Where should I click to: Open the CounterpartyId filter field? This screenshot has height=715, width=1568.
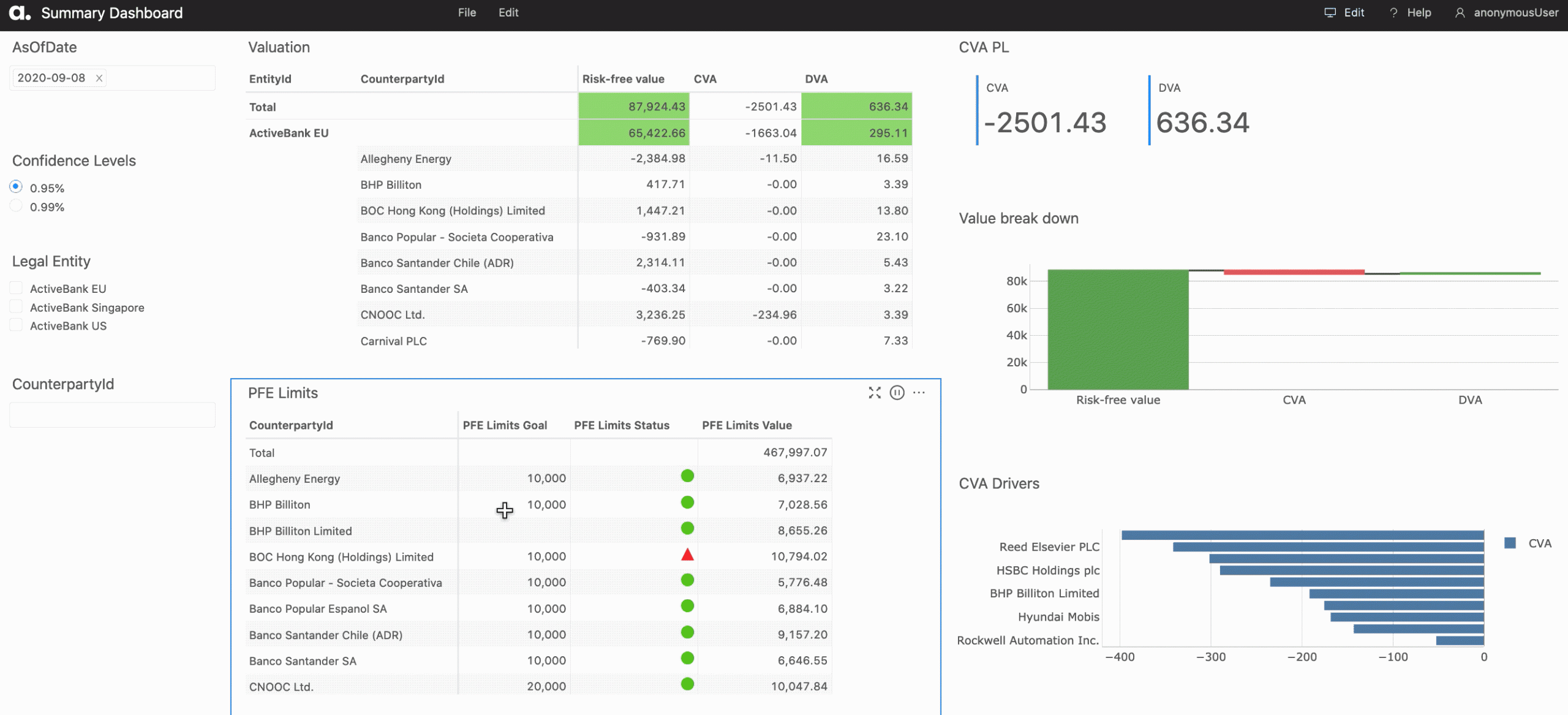pyautogui.click(x=112, y=415)
